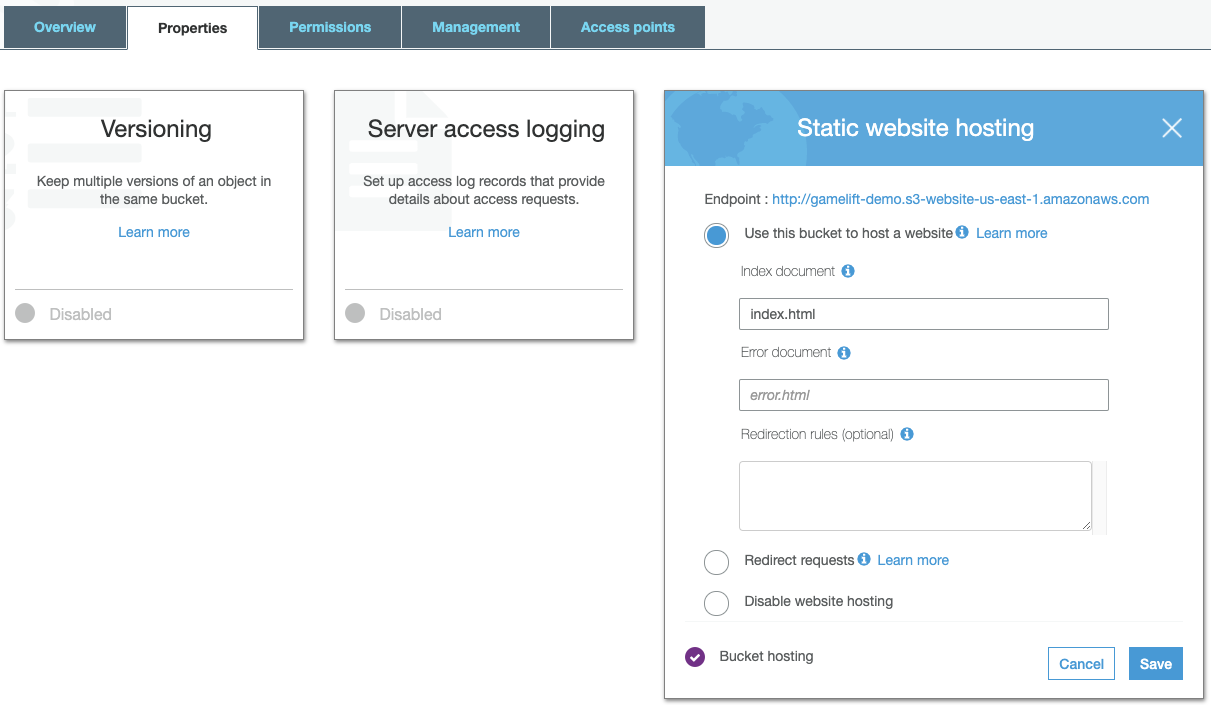Show Redirection rules info tooltip icon
Screen dimensions: 1211x705
click(907, 434)
